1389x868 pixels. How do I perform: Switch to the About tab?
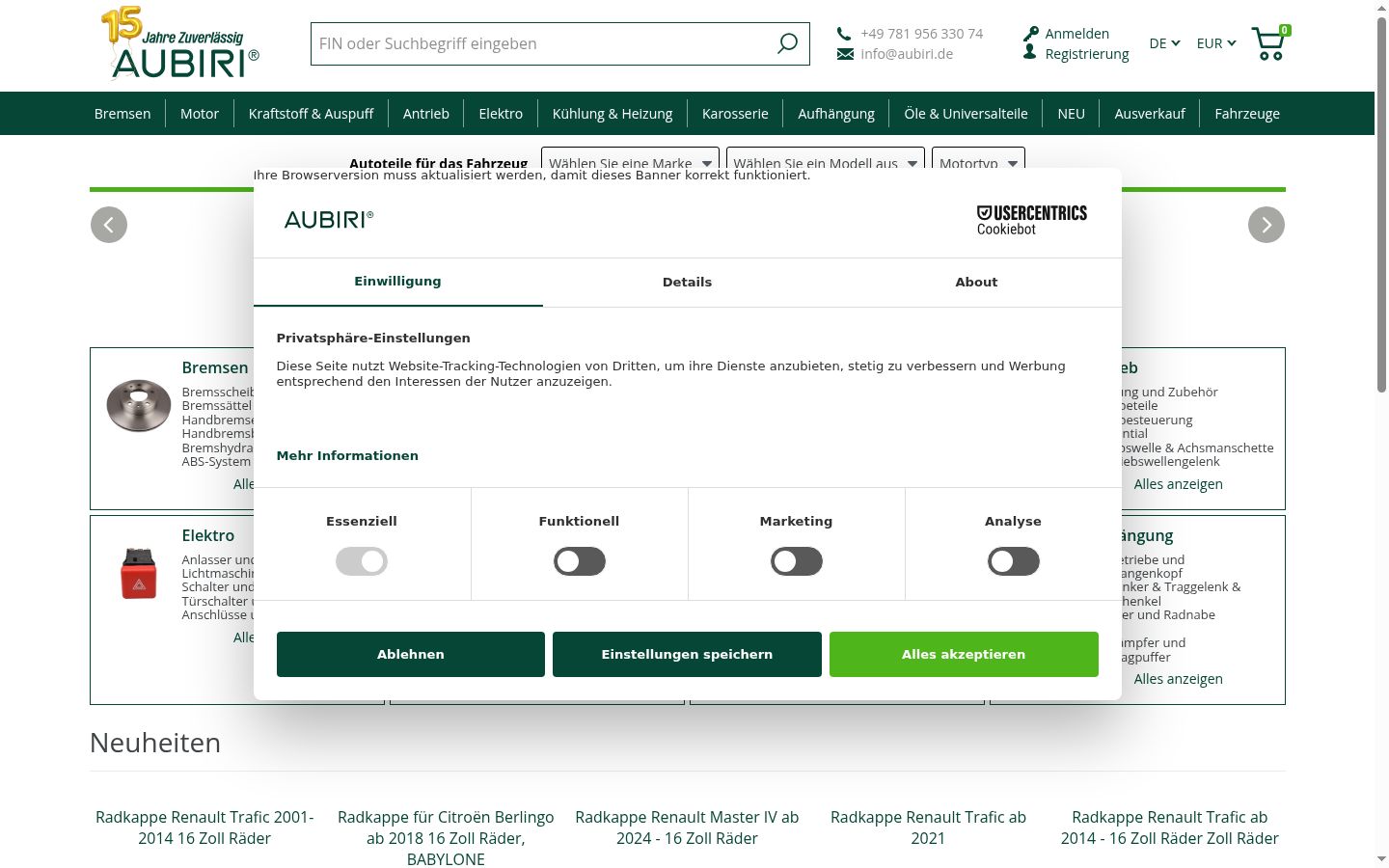[x=976, y=282]
